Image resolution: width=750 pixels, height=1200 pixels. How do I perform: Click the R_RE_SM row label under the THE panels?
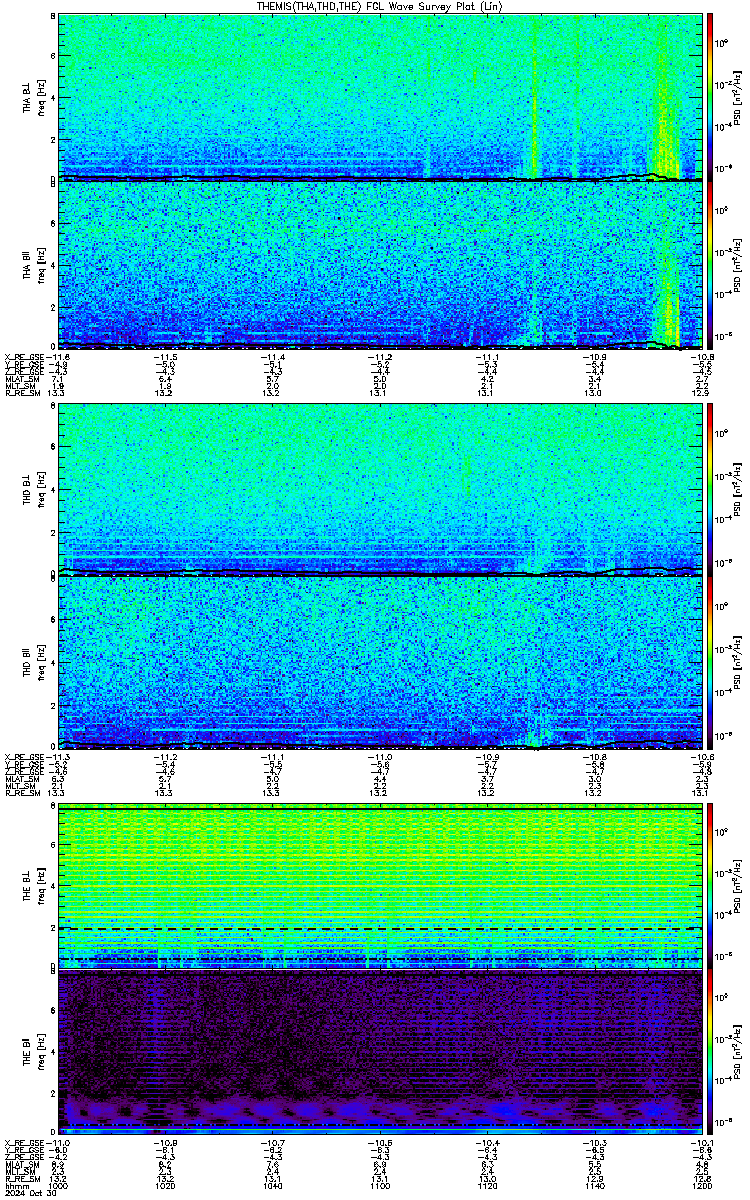(23, 1178)
